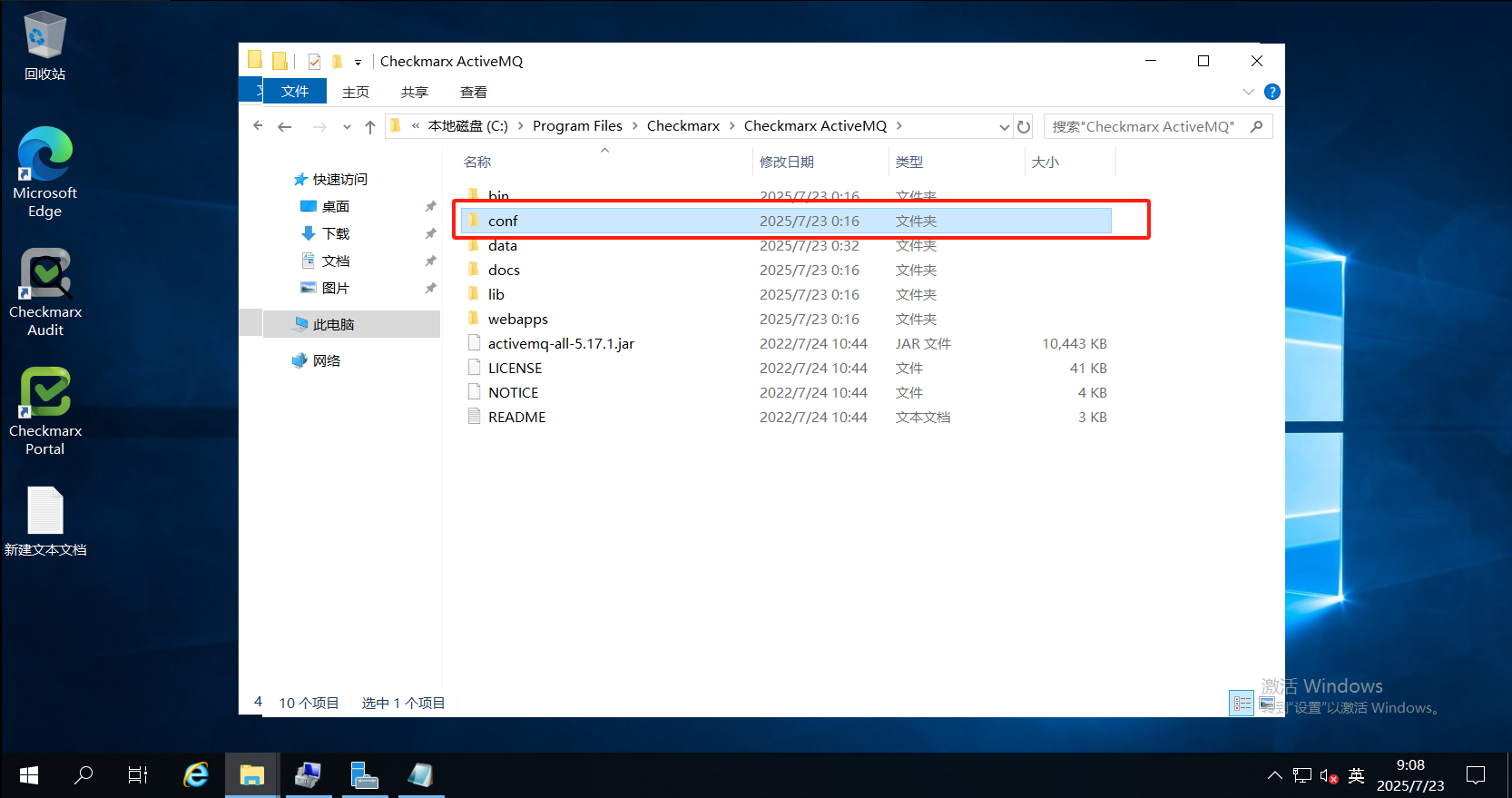Click the Properties quick access toolbar icon
Image resolution: width=1512 pixels, height=798 pixels.
(314, 62)
